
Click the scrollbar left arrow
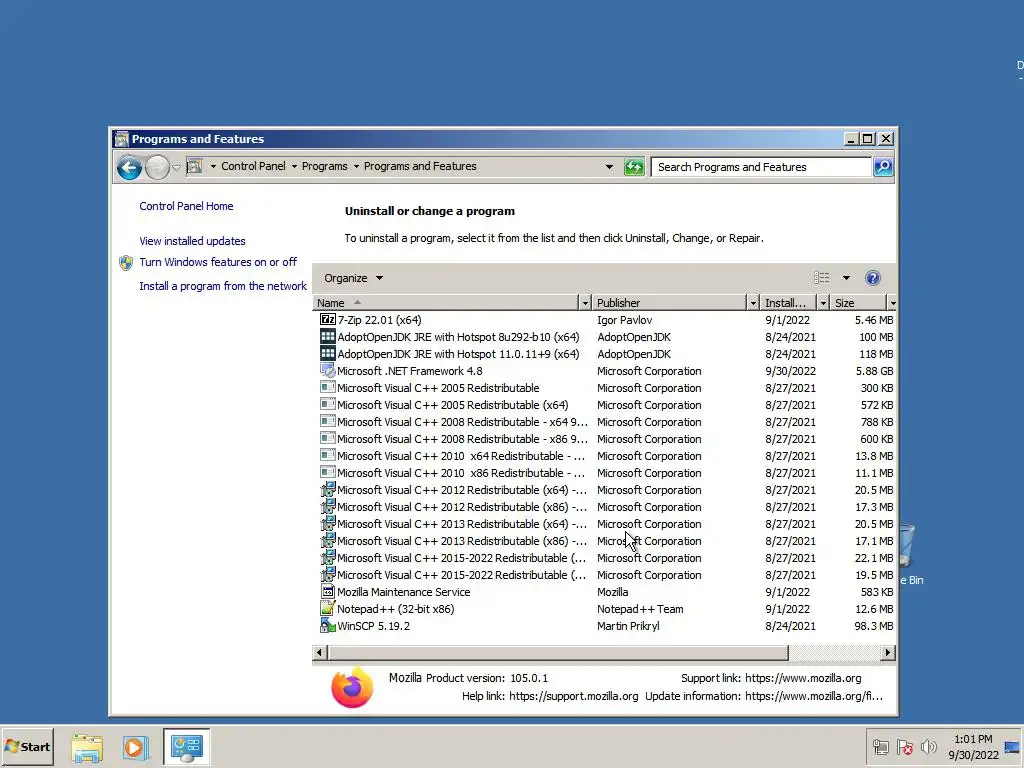coord(319,652)
